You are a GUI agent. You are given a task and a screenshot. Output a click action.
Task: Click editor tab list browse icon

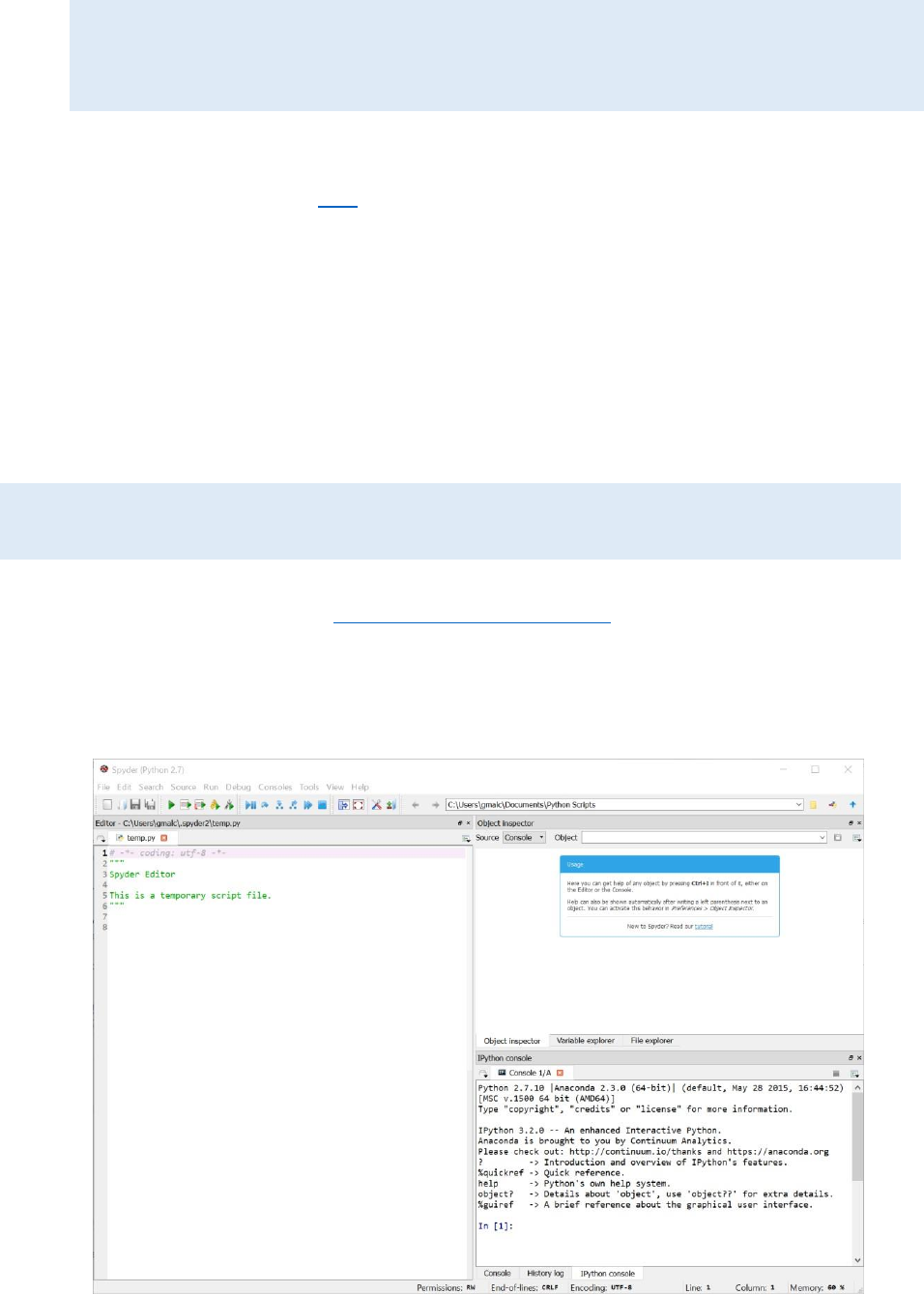pyautogui.click(x=101, y=838)
